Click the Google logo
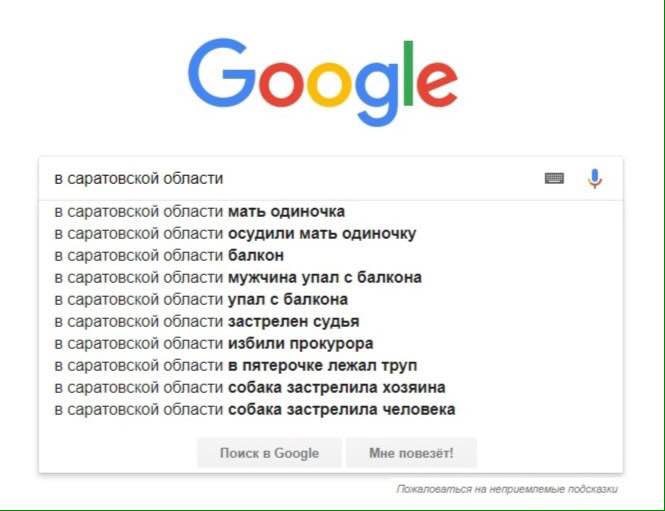The width and height of the screenshot is (665, 511). point(323,82)
